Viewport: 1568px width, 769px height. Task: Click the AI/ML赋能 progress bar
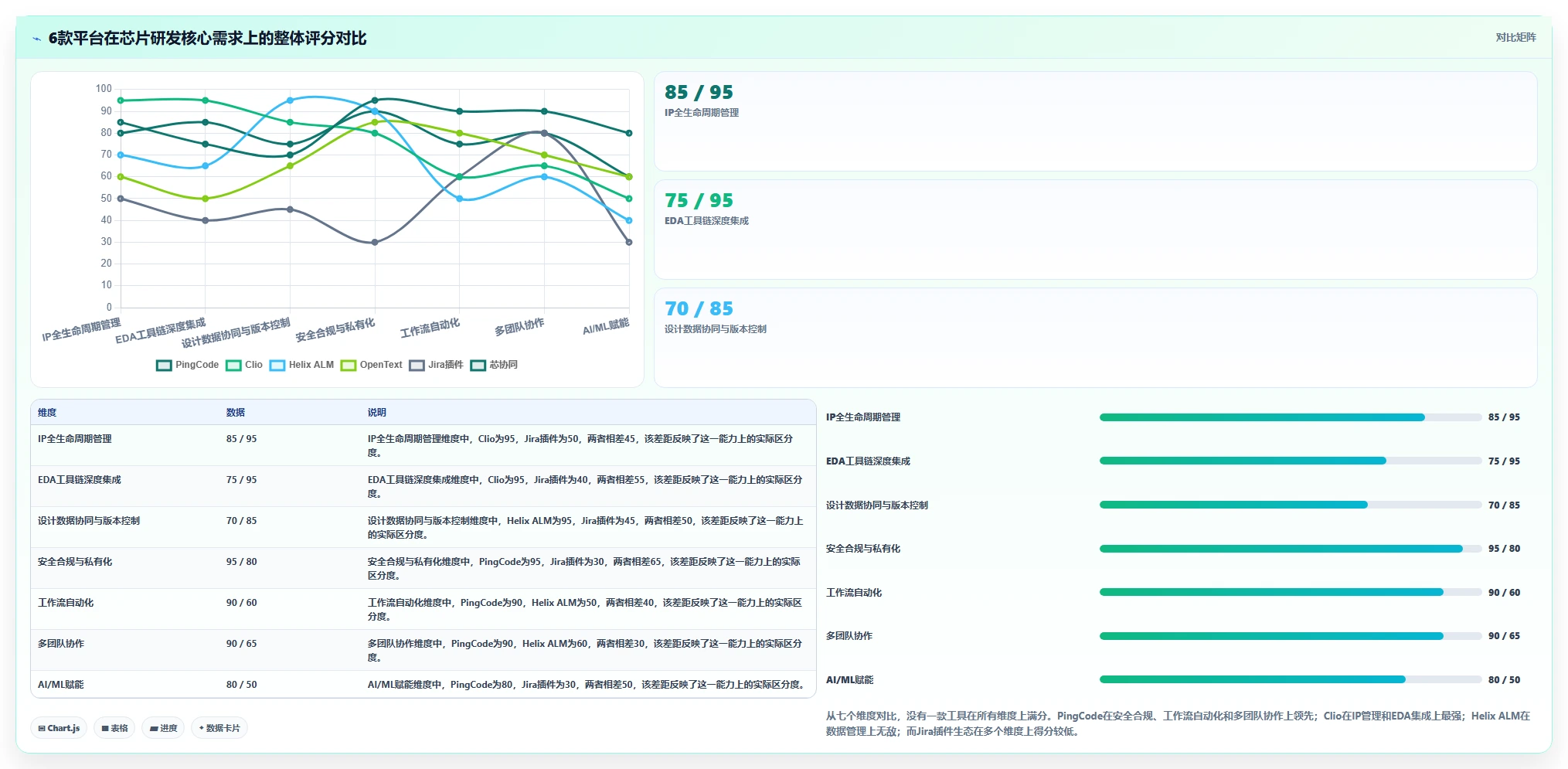(1291, 679)
